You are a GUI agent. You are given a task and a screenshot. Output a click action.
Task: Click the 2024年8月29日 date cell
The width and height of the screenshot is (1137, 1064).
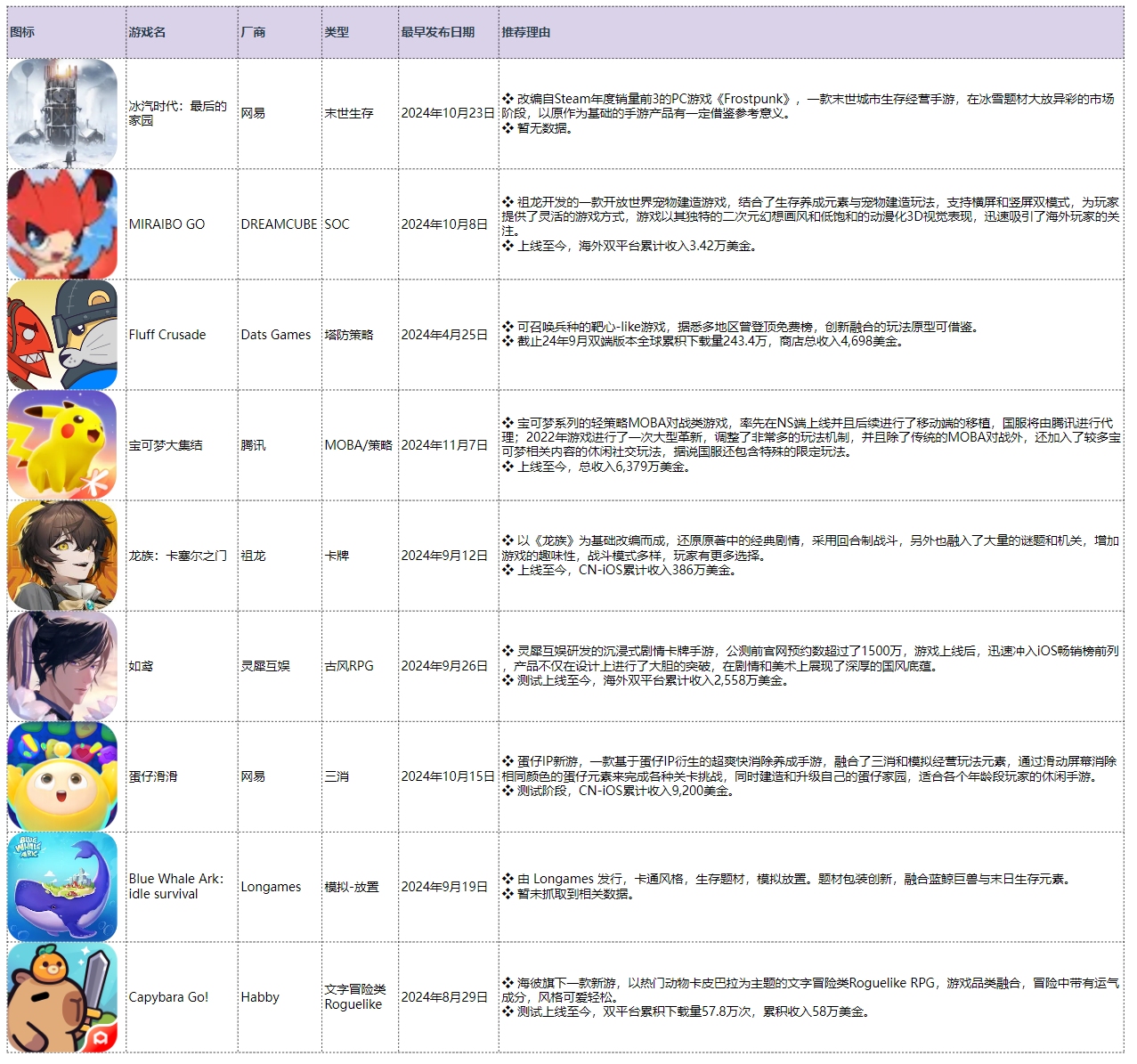tap(444, 997)
